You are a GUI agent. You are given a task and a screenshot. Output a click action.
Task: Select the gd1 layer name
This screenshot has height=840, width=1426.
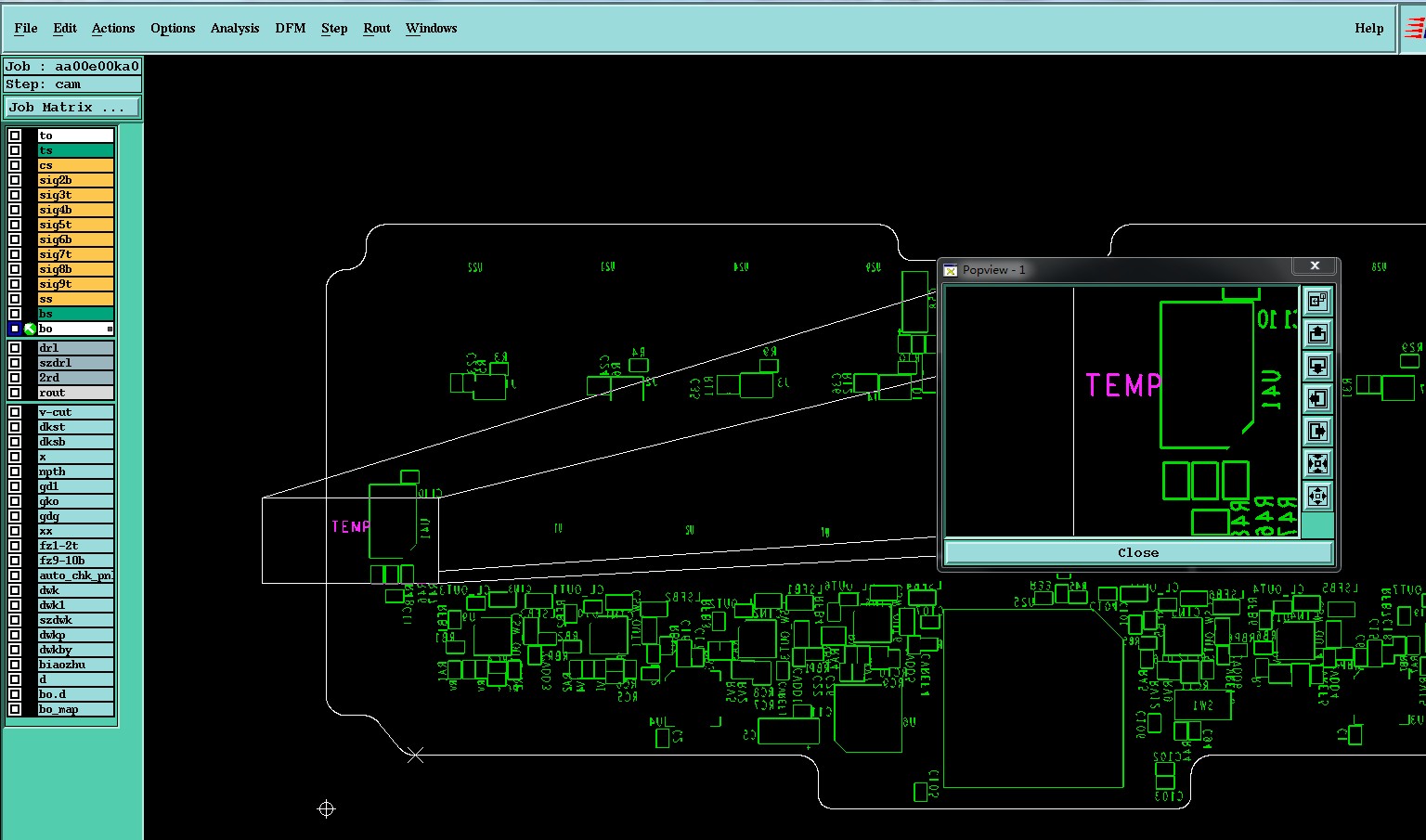pos(75,486)
